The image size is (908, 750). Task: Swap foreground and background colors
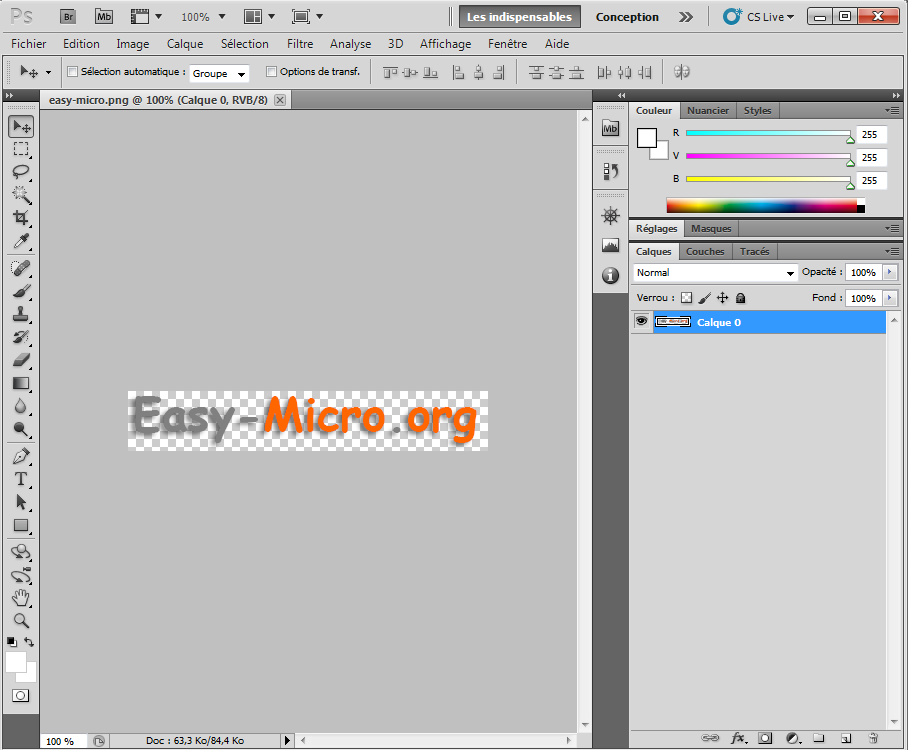pyautogui.click(x=29, y=642)
